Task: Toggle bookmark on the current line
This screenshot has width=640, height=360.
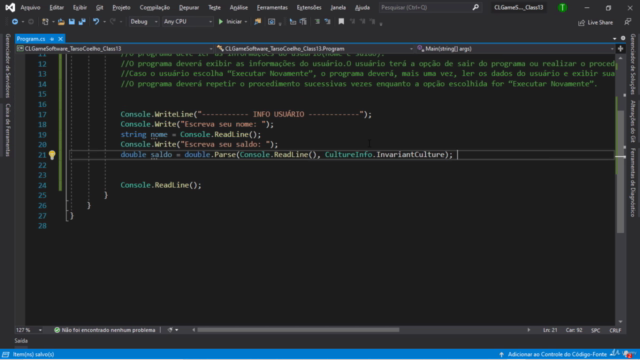Action: pos(341,22)
